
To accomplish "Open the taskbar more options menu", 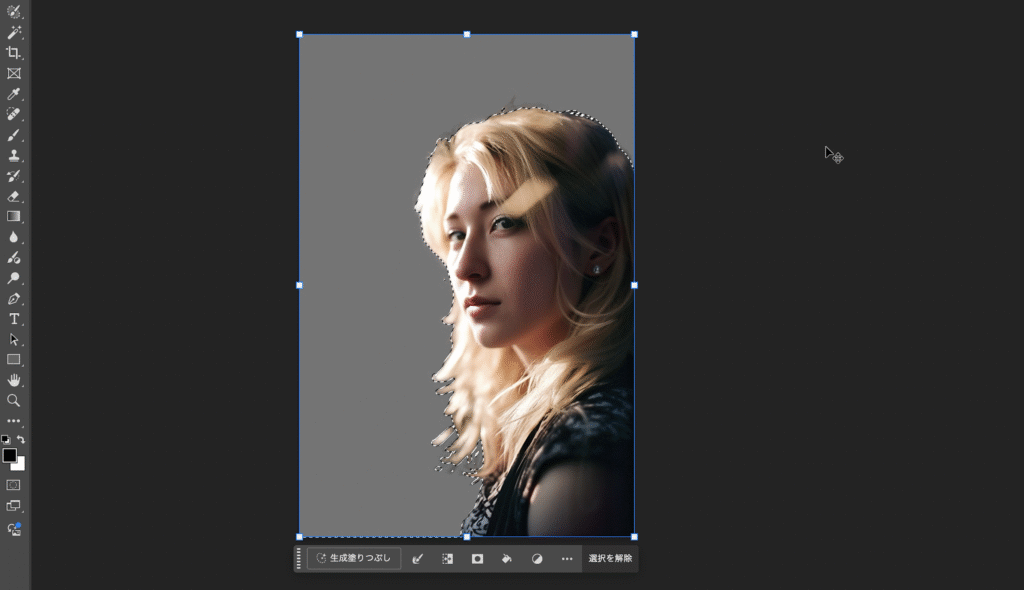I will click(x=567, y=559).
